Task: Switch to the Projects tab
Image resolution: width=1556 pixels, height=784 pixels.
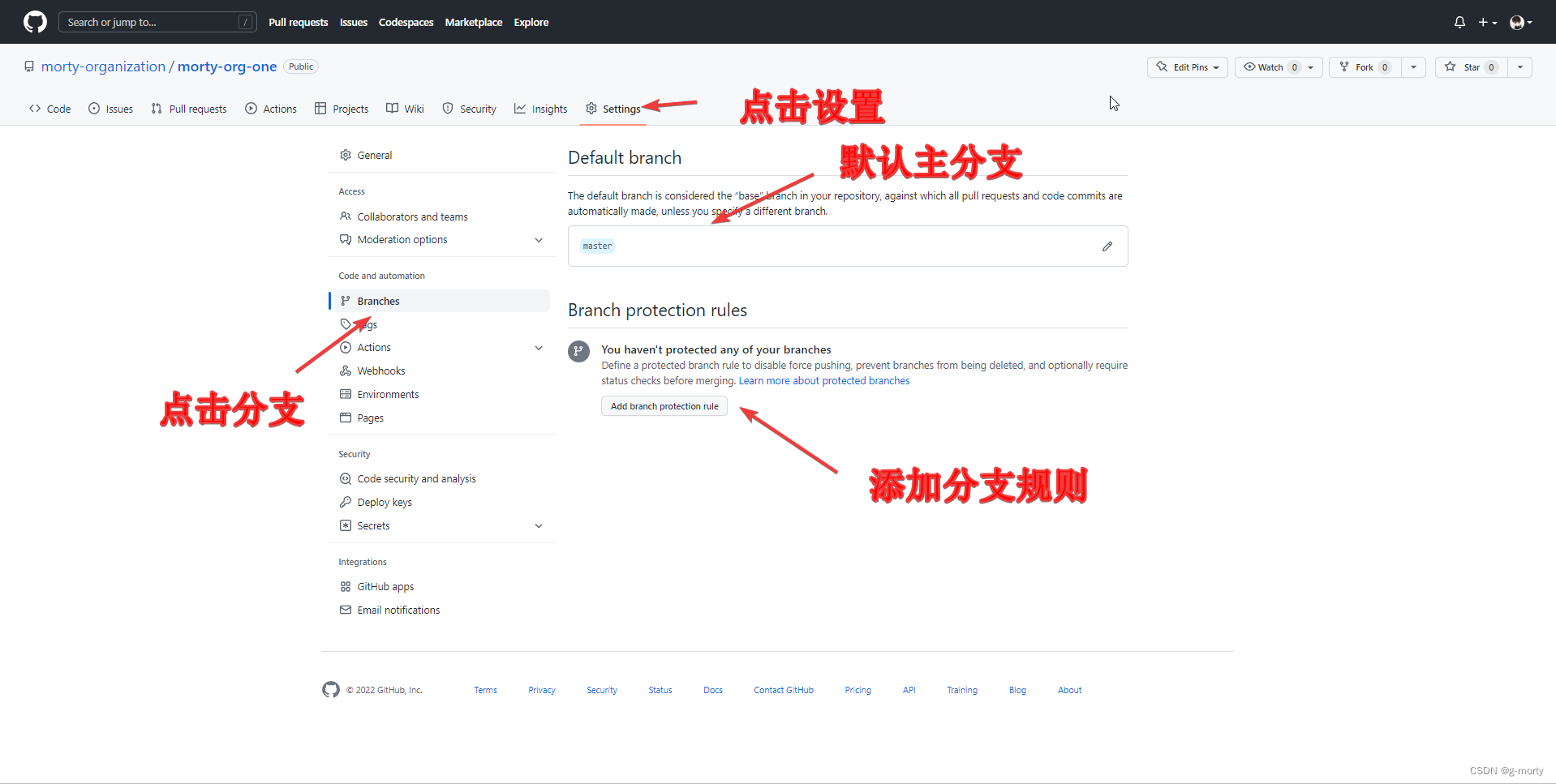Action: tap(342, 109)
